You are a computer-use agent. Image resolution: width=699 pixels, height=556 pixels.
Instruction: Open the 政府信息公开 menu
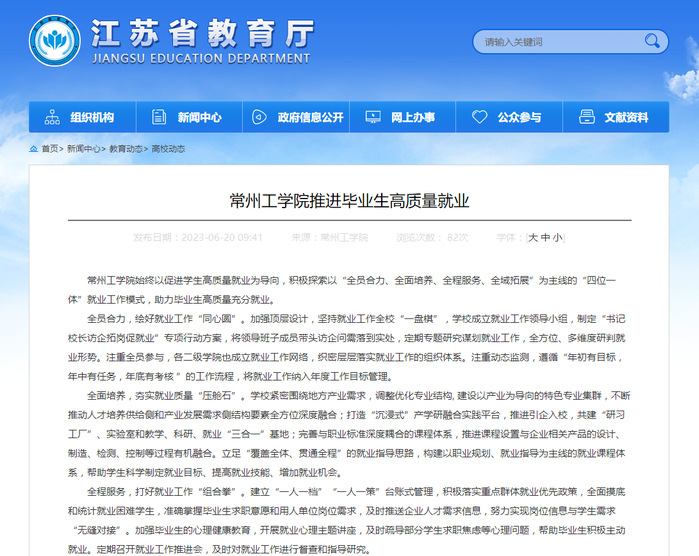[x=296, y=117]
